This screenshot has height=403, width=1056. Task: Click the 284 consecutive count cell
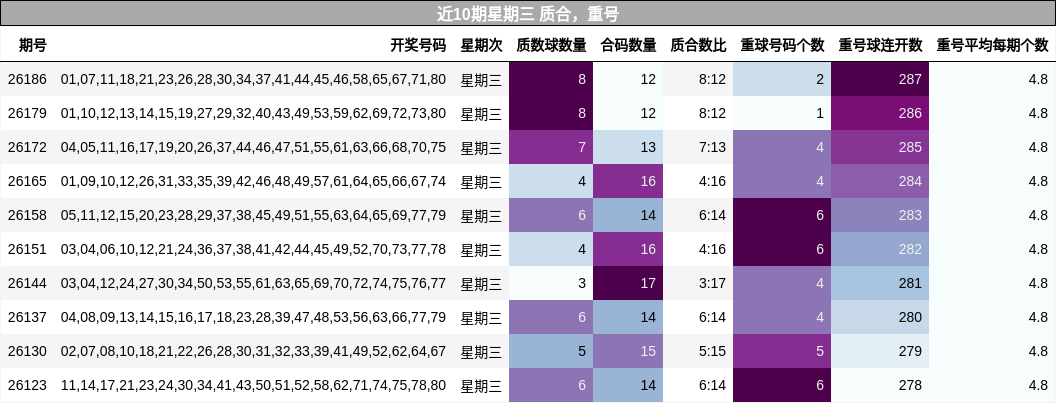[880, 181]
